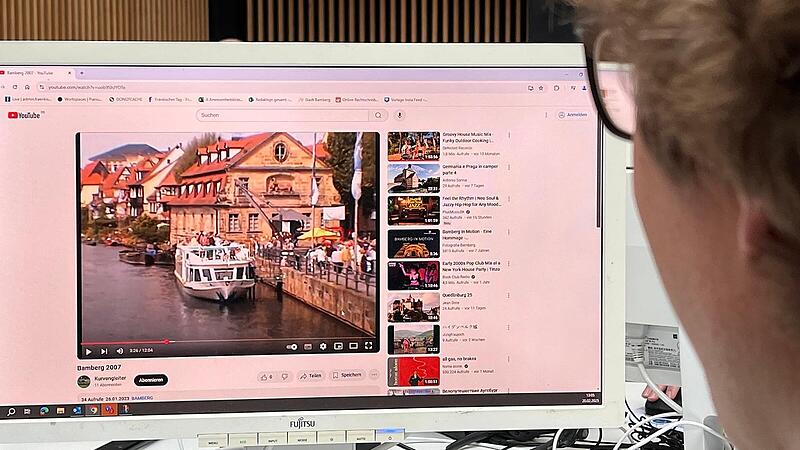Screen dimensions: 800x450
Task: Toggle subtitles in the video player
Action: point(308,346)
